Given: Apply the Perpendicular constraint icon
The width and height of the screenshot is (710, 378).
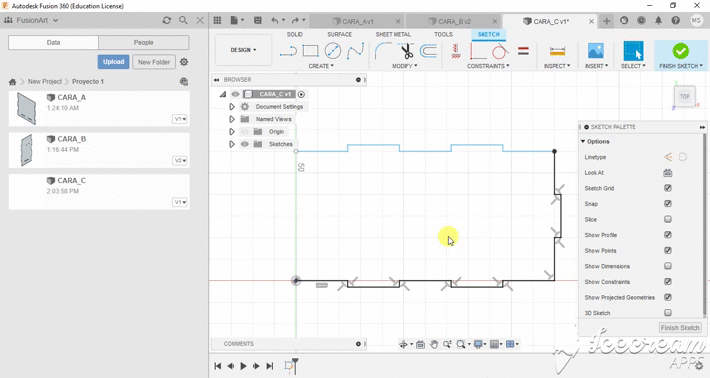Looking at the screenshot, I should tap(478, 51).
